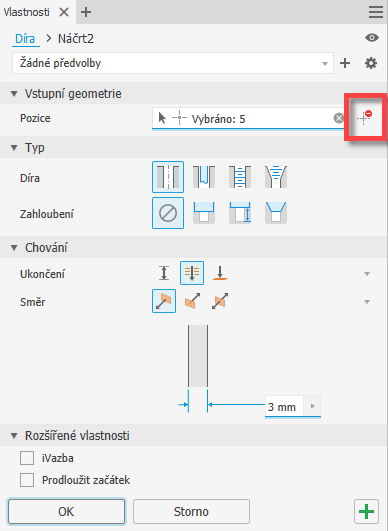Click the Díra breadcrumb link
Viewport: 388px width, 531px height.
tap(25, 39)
